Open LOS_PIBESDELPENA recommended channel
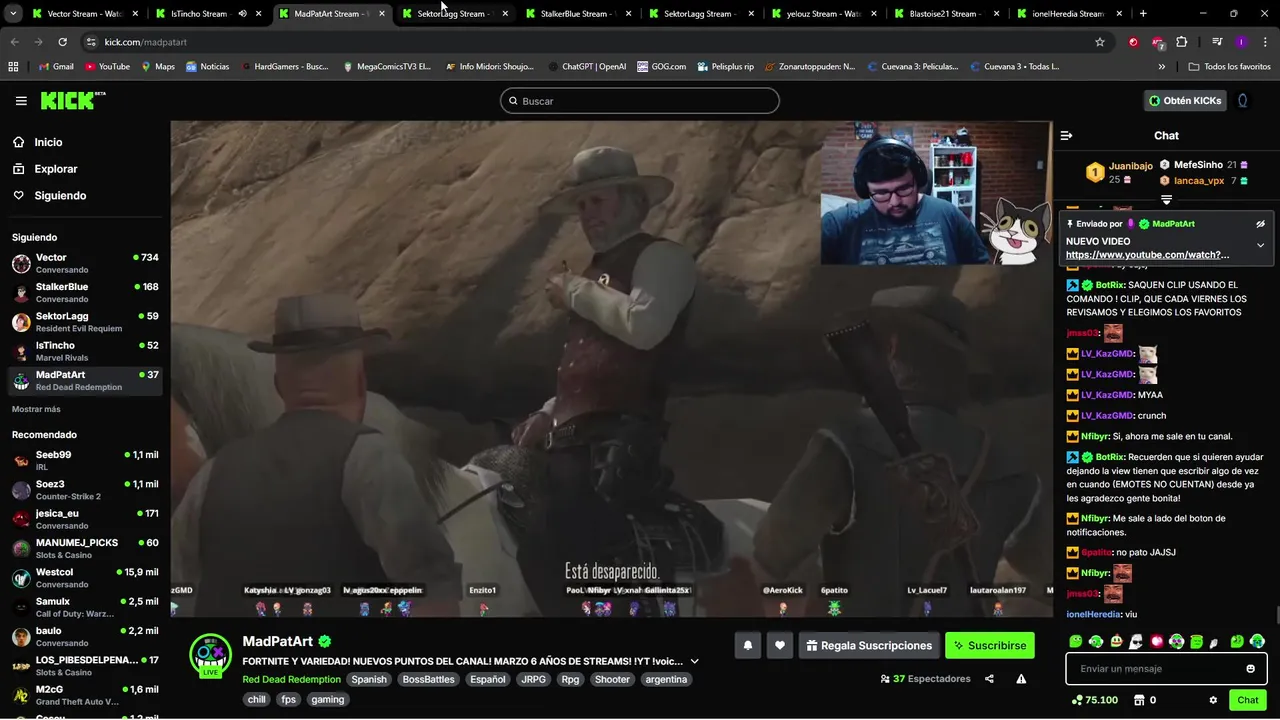This screenshot has width=1280, height=720. 85,666
